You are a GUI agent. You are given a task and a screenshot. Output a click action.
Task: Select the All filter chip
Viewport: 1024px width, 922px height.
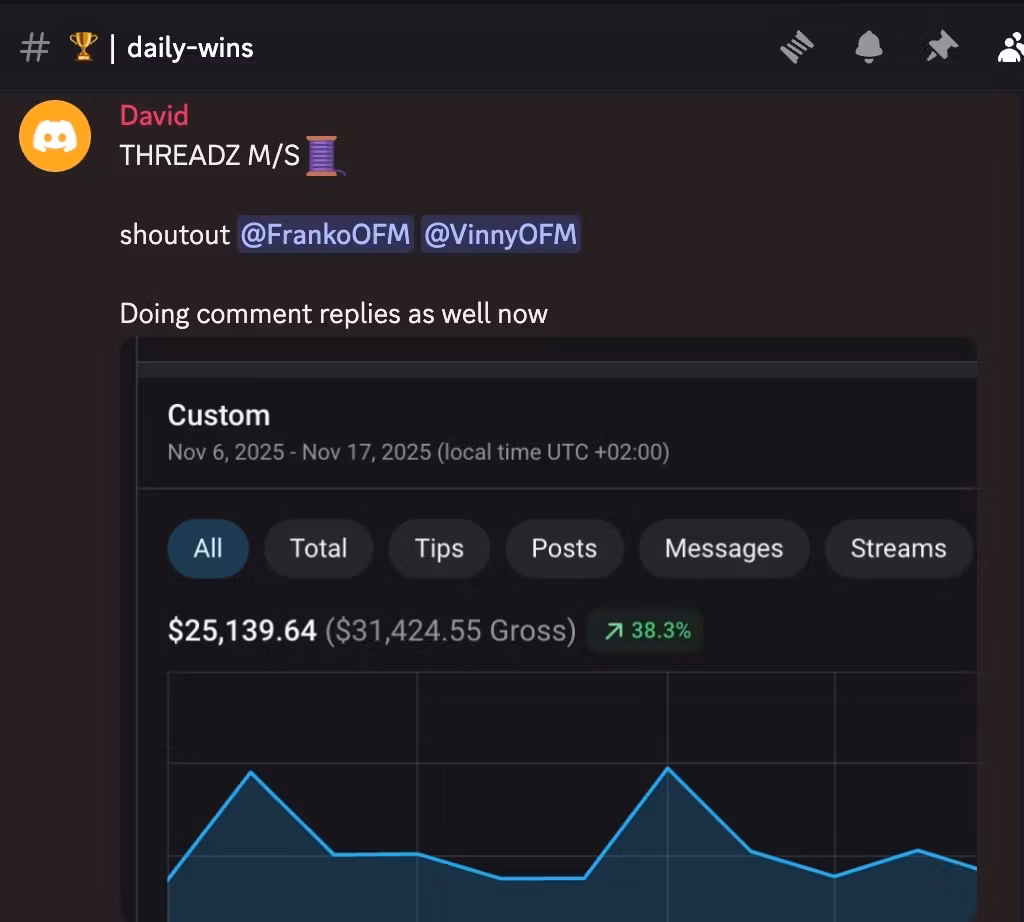208,548
